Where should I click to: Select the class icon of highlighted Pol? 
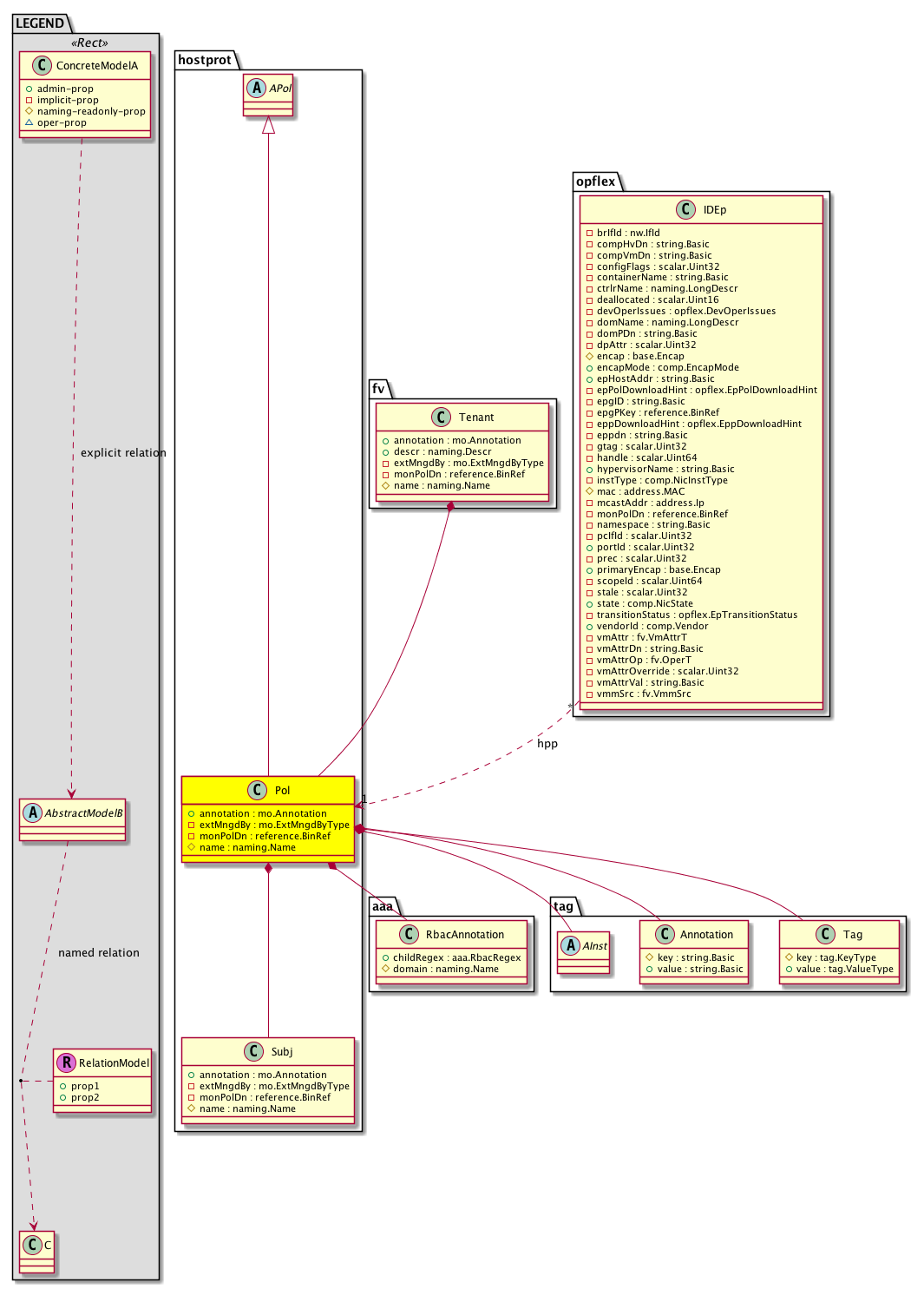tap(257, 790)
